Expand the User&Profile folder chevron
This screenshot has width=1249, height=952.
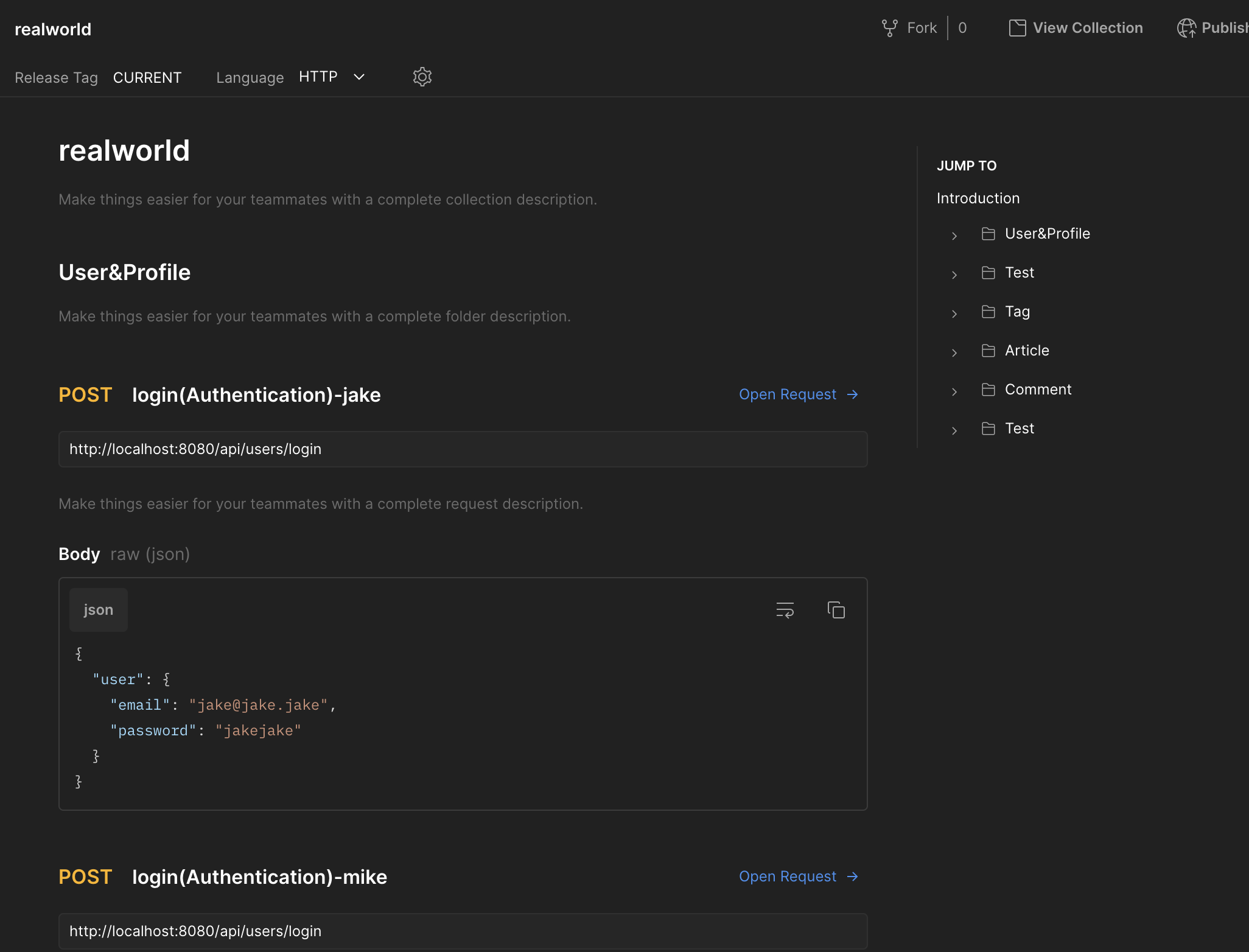pos(954,236)
